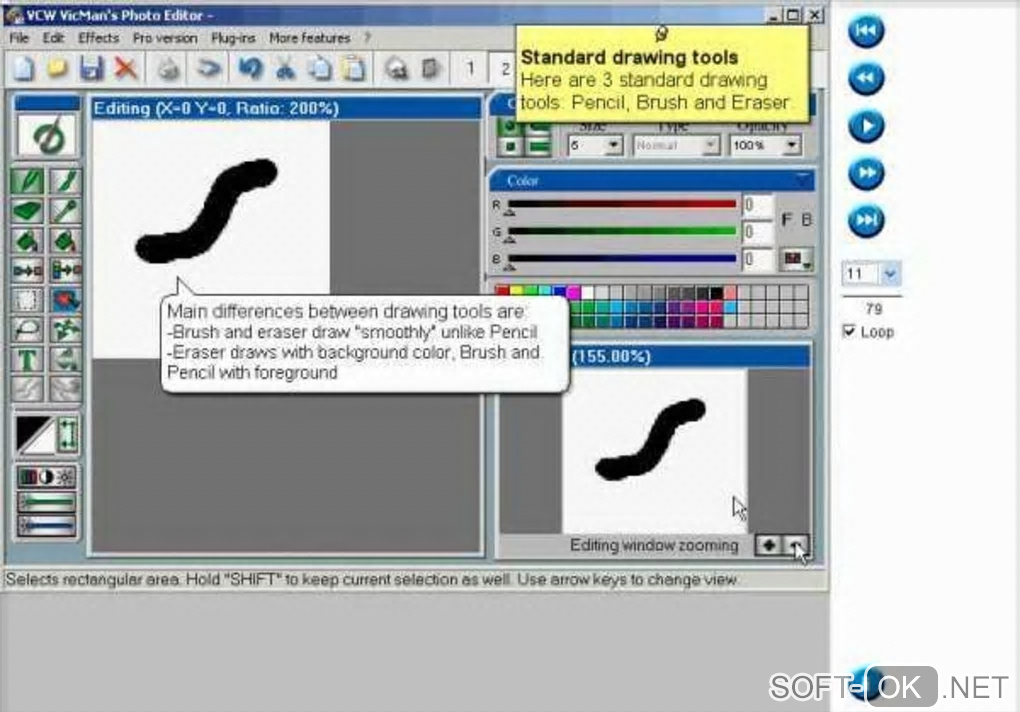Open the frame number dropdown showing 11

tap(889, 274)
